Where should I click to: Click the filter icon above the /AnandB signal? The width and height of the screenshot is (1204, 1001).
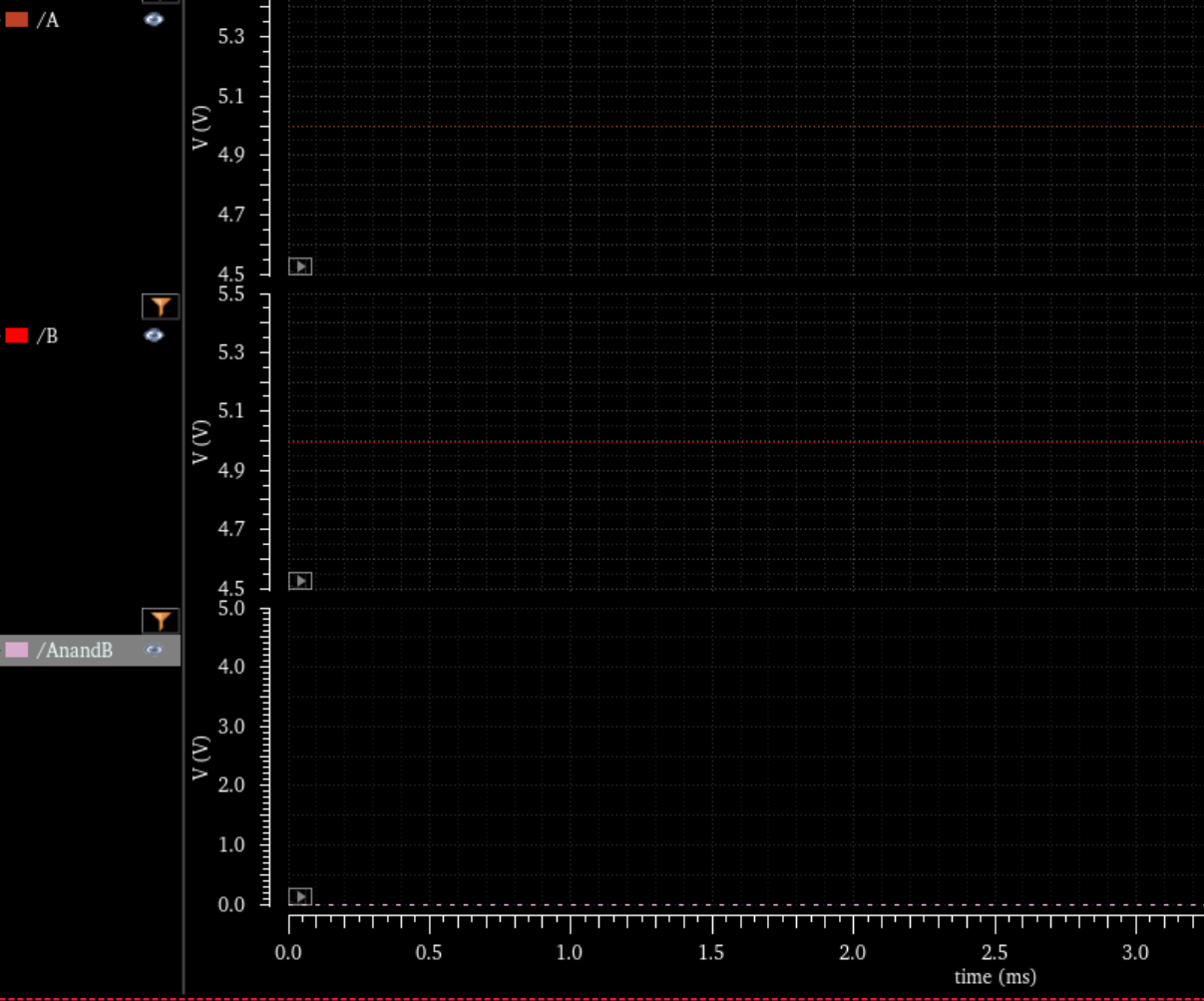click(160, 621)
